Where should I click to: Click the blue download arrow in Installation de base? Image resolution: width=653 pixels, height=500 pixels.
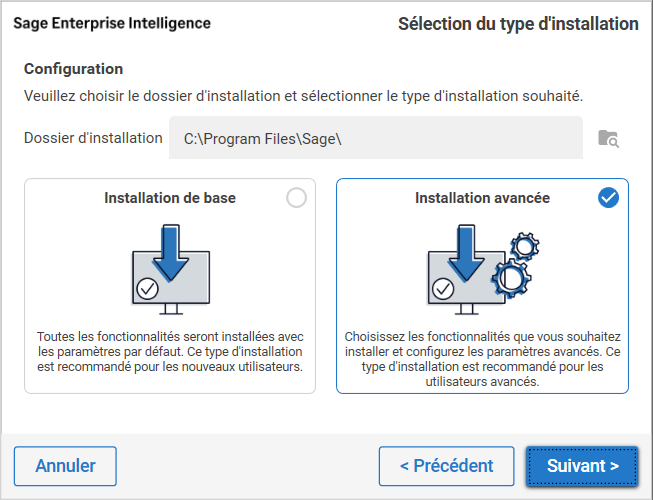click(x=170, y=252)
